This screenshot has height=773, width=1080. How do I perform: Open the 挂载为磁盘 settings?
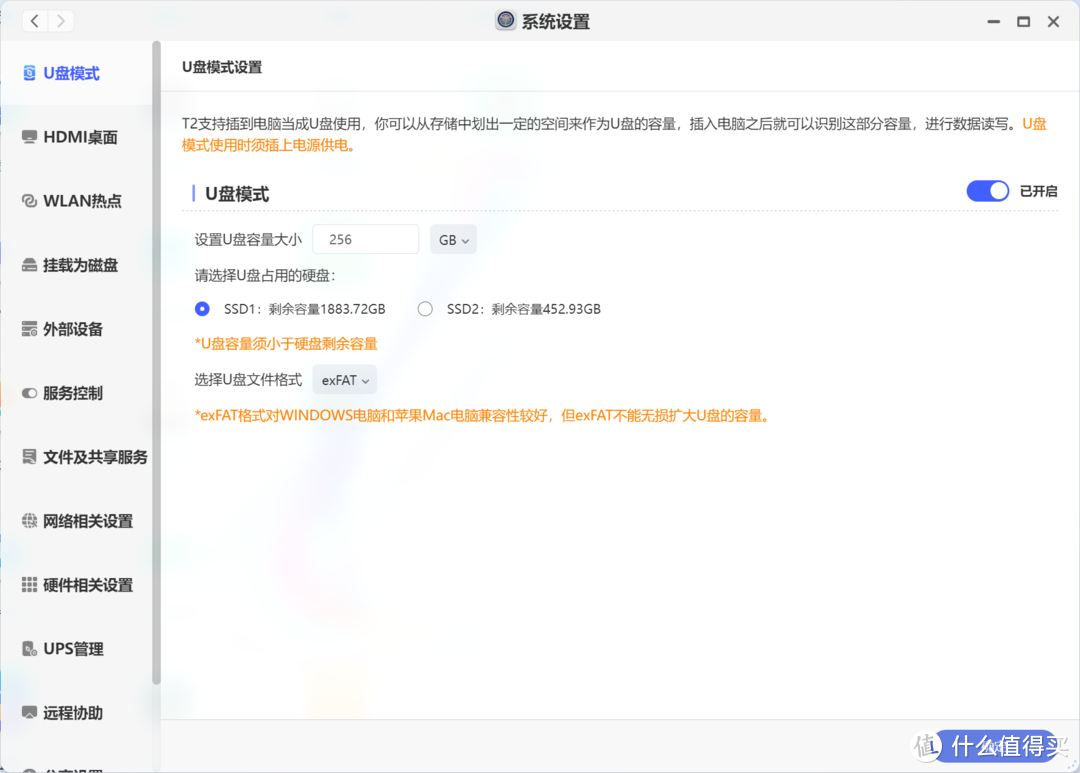click(x=72, y=264)
